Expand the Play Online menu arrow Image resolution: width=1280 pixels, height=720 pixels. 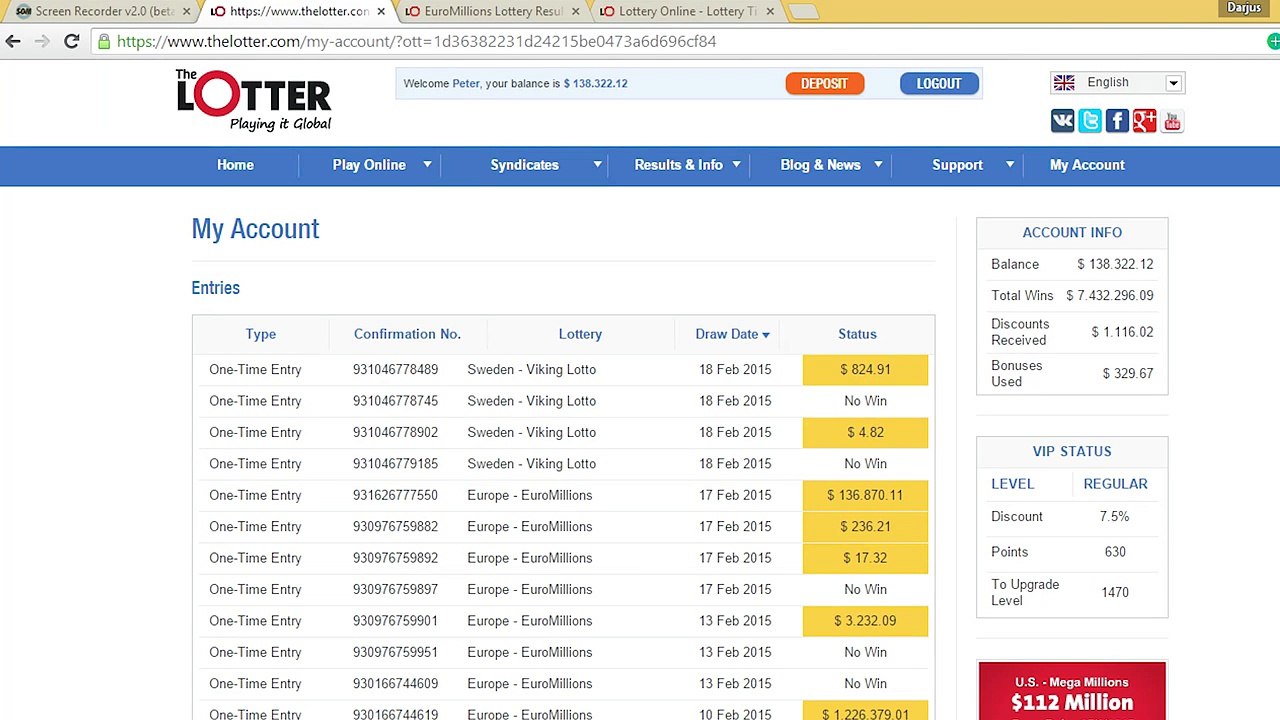tap(427, 165)
